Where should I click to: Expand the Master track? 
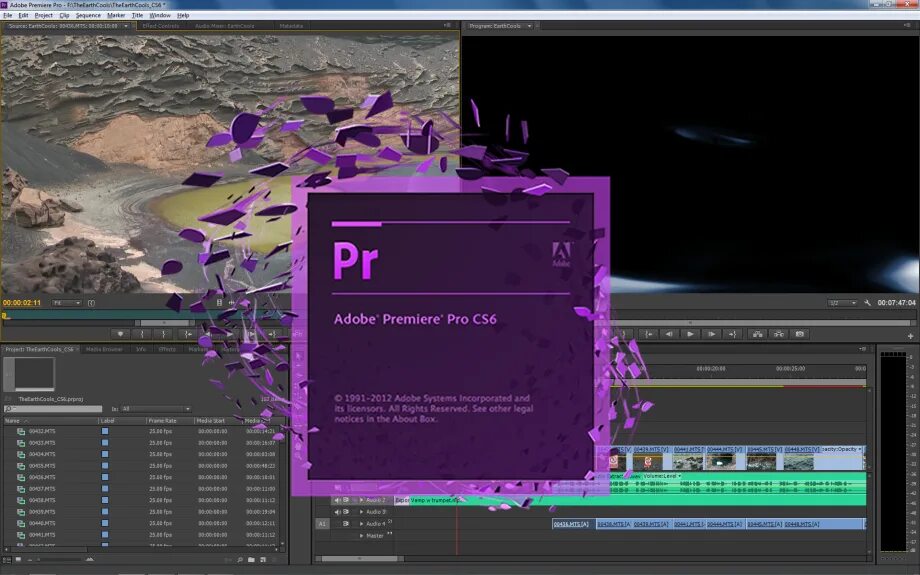[x=361, y=535]
